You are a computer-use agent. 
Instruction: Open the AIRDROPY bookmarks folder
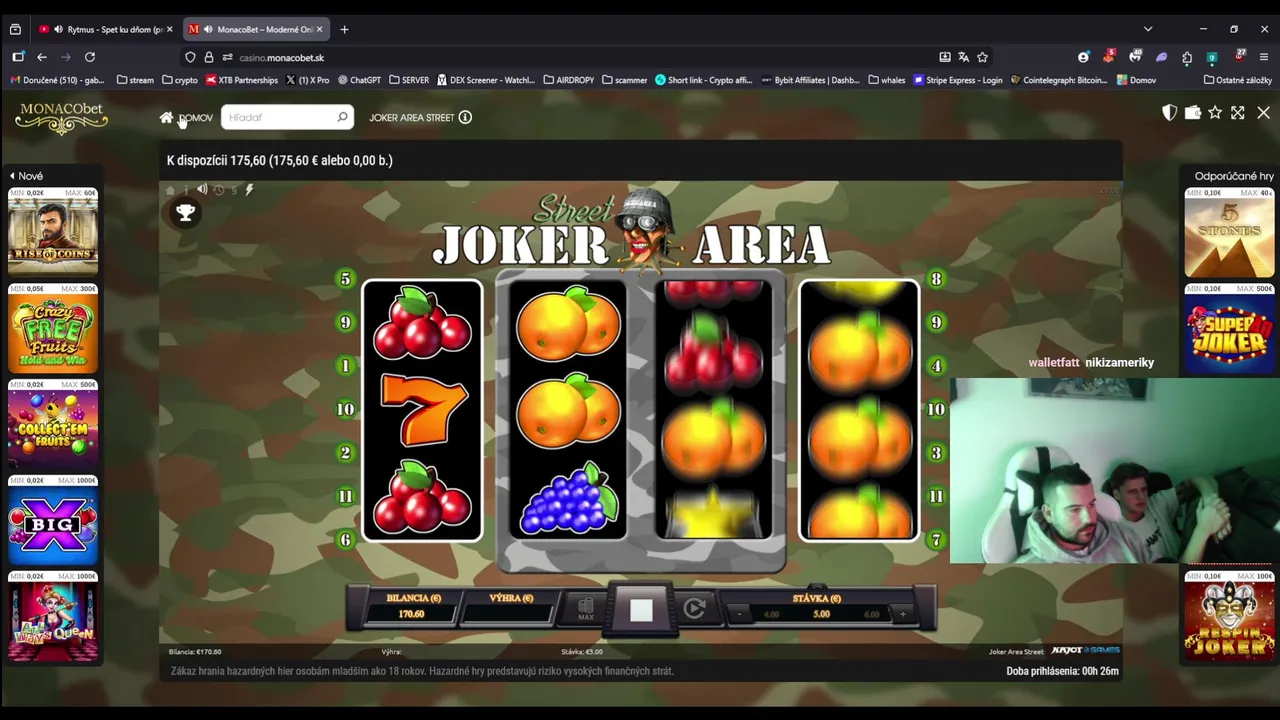pos(570,80)
